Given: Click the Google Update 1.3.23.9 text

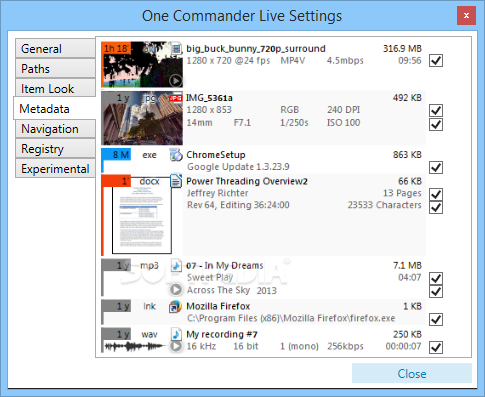Looking at the screenshot, I should (x=238, y=167).
